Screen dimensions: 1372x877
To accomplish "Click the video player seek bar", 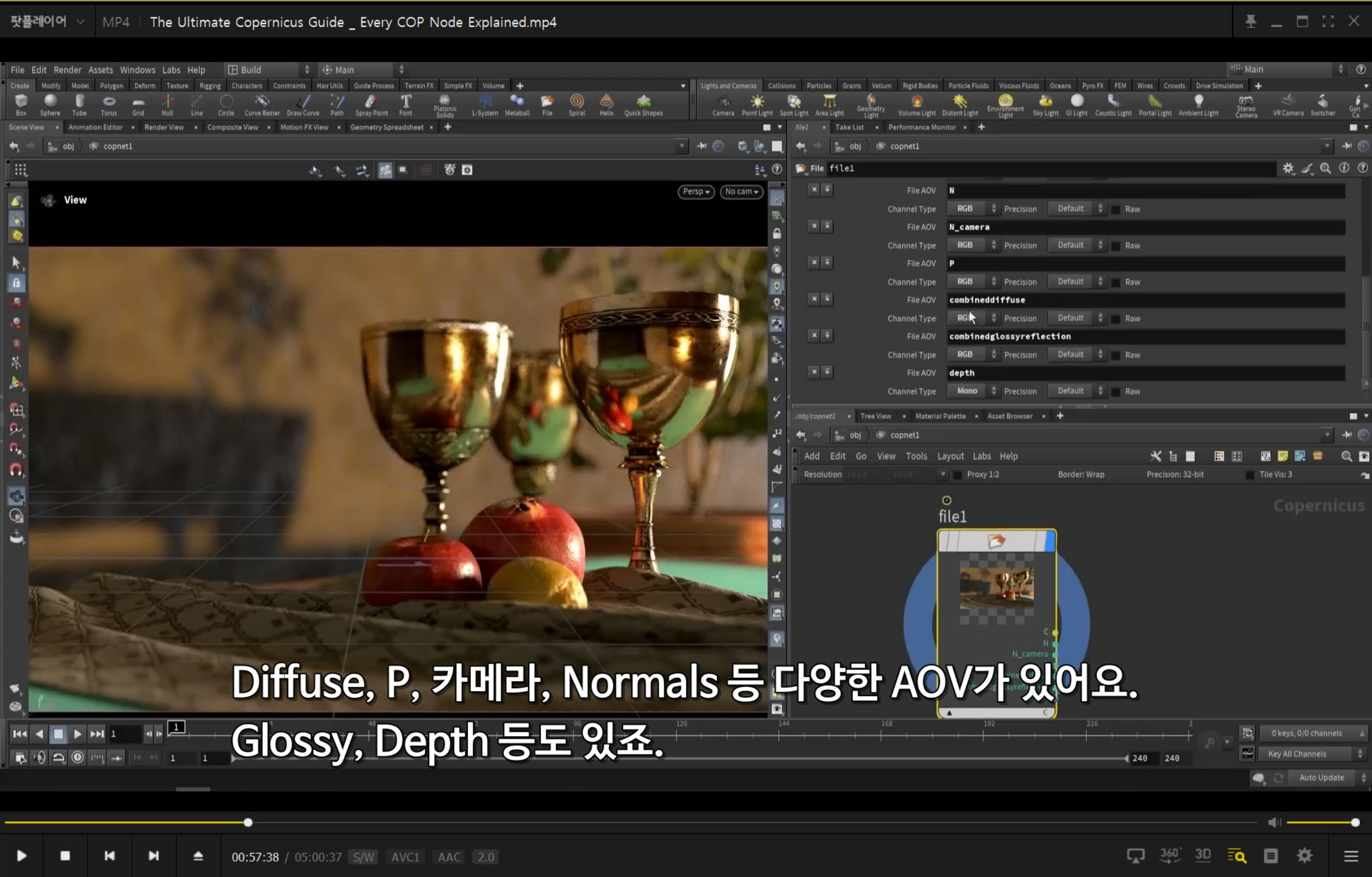I will [630, 822].
